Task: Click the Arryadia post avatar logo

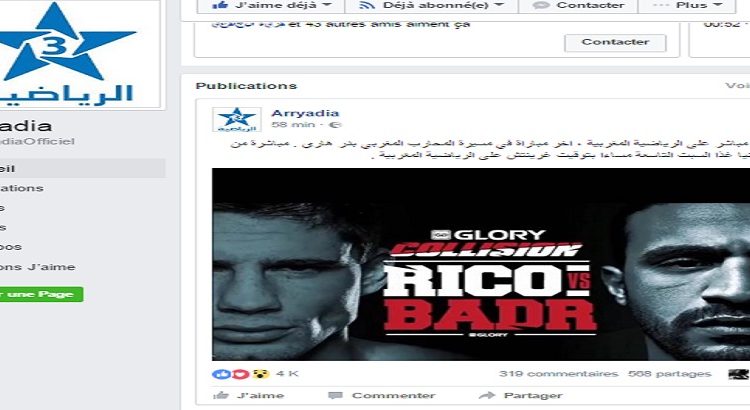Action: 237,120
